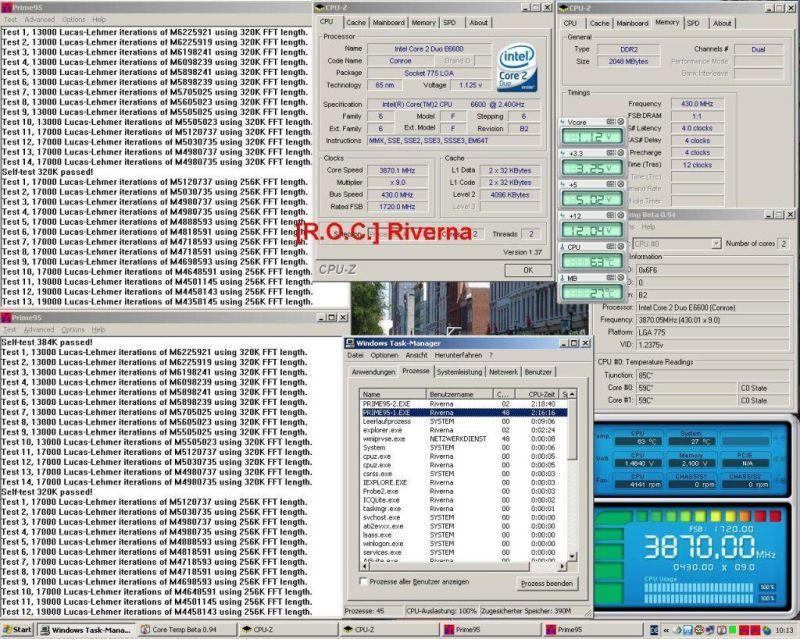Click the Core Speed value '3870.1 MHz'
Image resolution: width=800 pixels, height=639 pixels.
397,170
